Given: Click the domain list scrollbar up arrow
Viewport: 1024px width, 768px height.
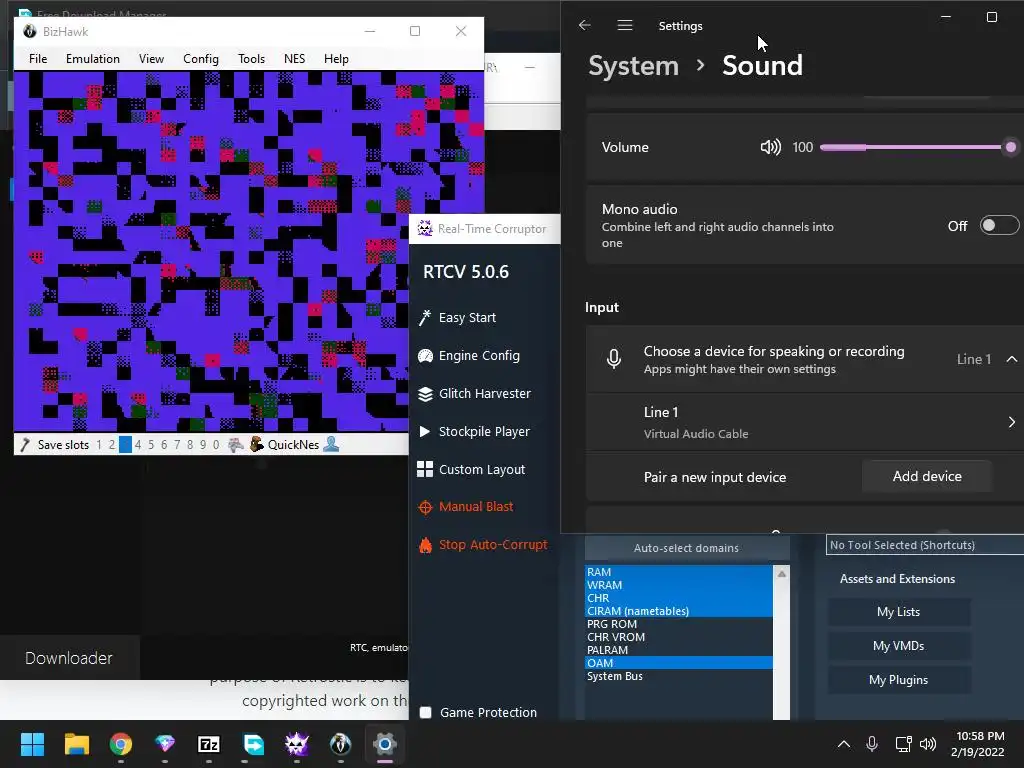Looking at the screenshot, I should coord(781,573).
